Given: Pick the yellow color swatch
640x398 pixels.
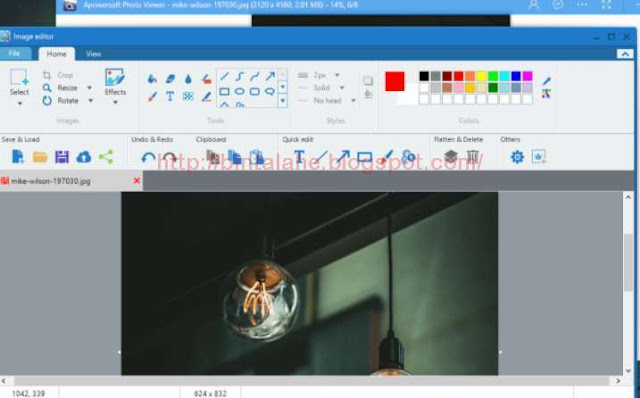Looking at the screenshot, I should coord(481,76).
